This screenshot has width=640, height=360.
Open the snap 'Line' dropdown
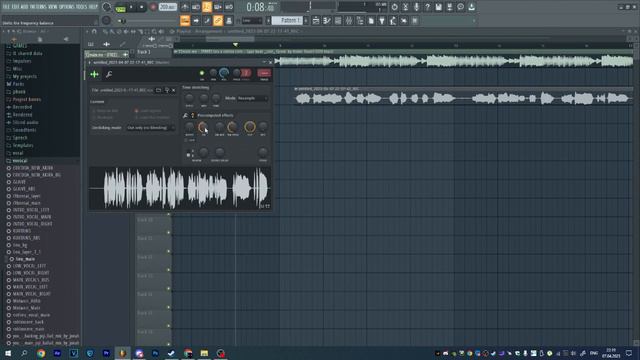tap(251, 20)
